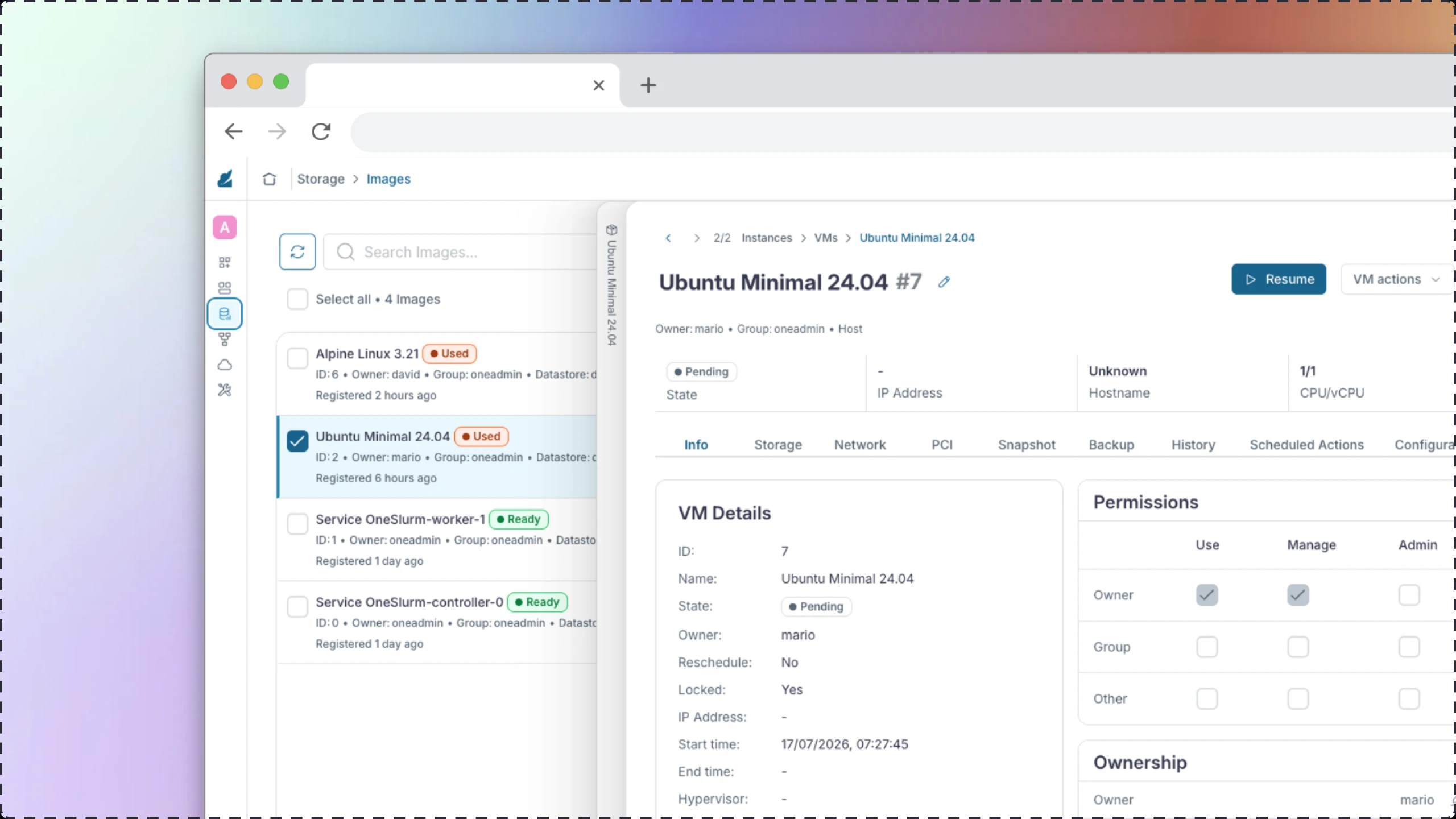Screen dimensions: 1456x819
Task: Open the History tab
Action: point(1193,445)
